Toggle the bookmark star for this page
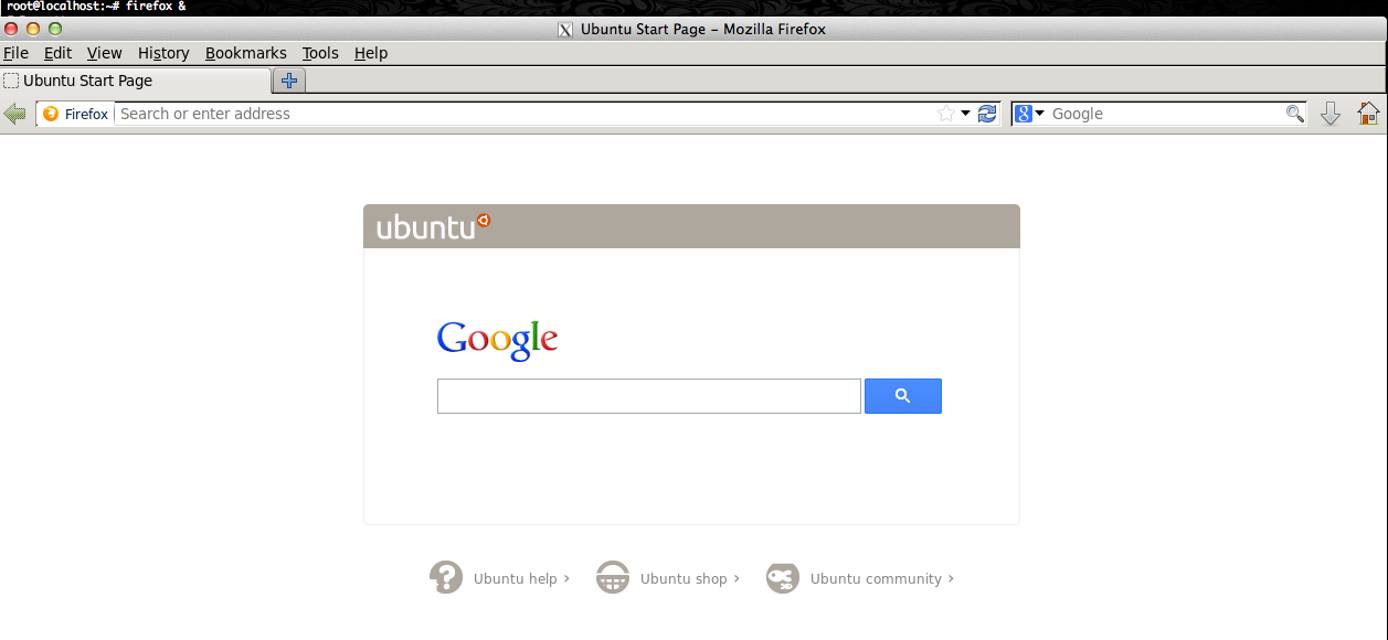Viewport: 1388px width, 640px height. tap(946, 113)
